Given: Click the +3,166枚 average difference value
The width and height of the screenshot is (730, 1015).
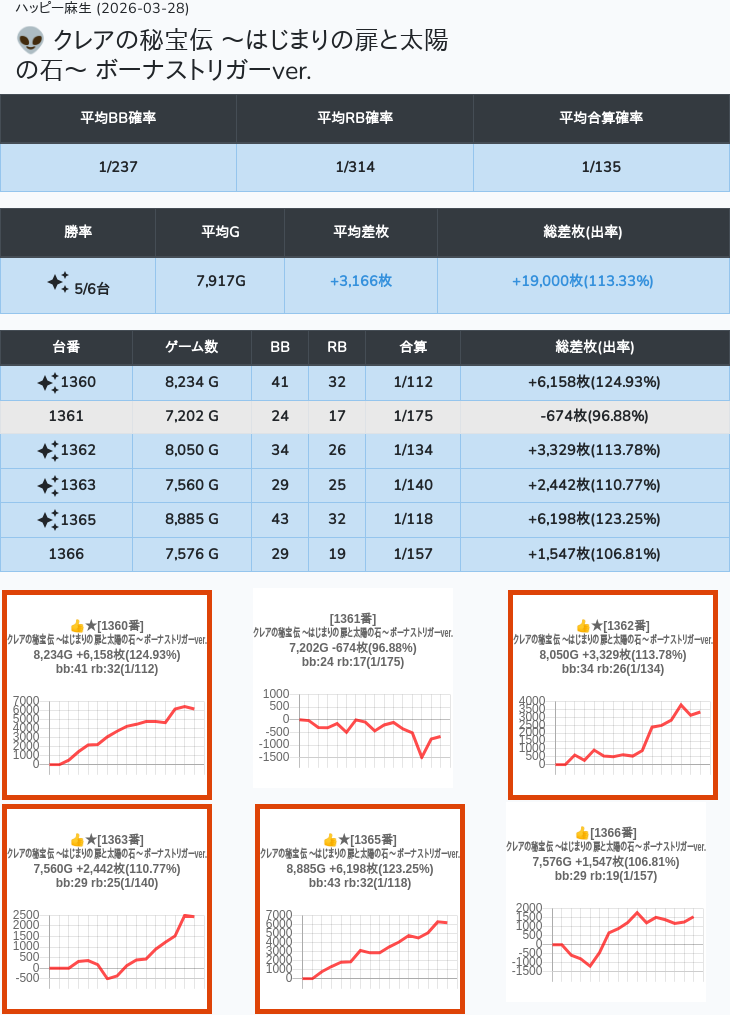Looking at the screenshot, I should [x=360, y=282].
